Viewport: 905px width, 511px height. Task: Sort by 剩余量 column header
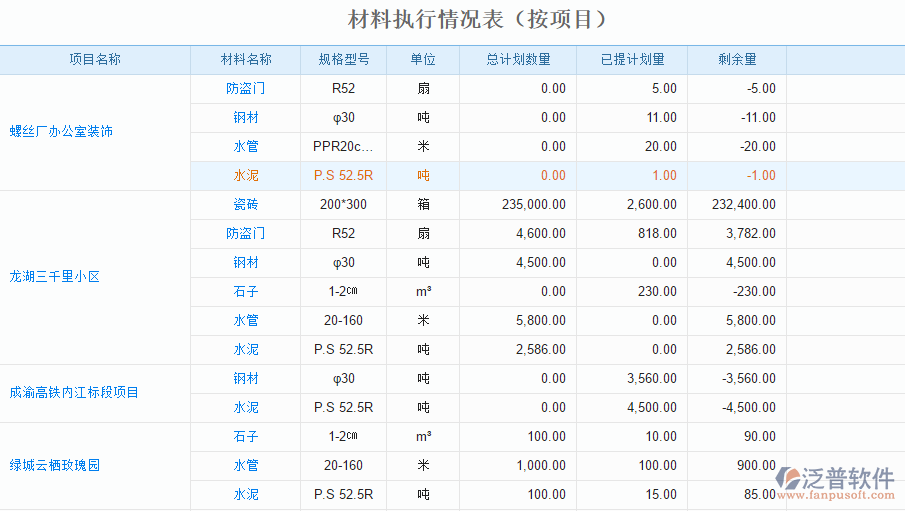pos(737,59)
